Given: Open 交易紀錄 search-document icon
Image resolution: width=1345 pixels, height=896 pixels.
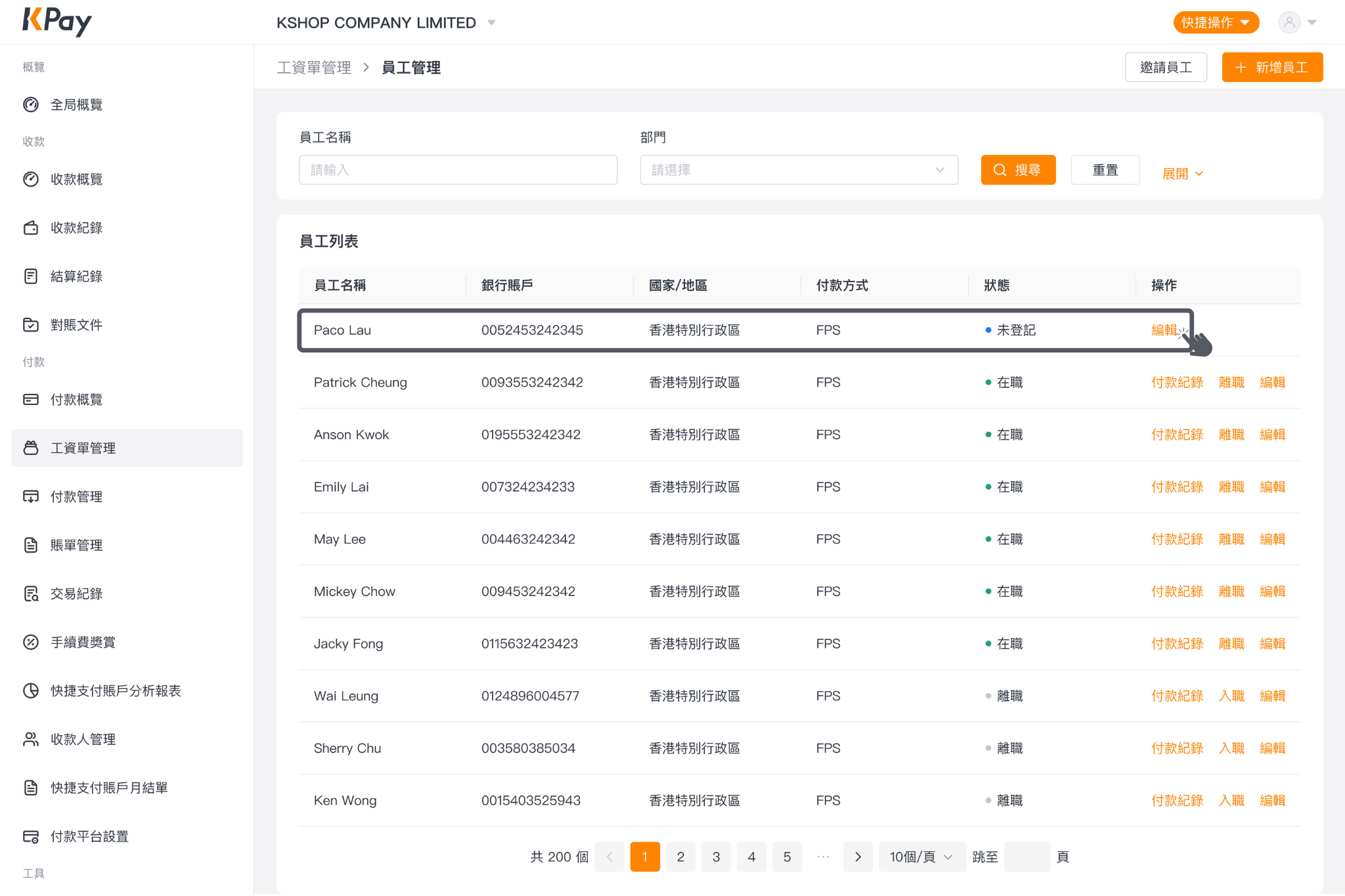Looking at the screenshot, I should point(31,595).
